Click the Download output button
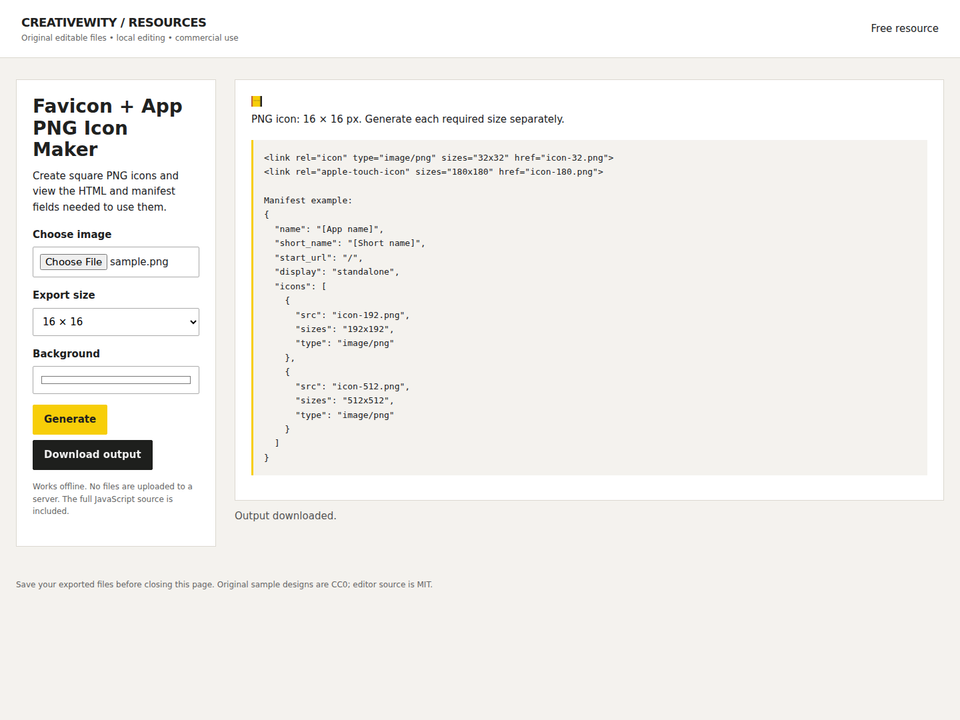Screen dimensions: 960x720 (x=92, y=455)
